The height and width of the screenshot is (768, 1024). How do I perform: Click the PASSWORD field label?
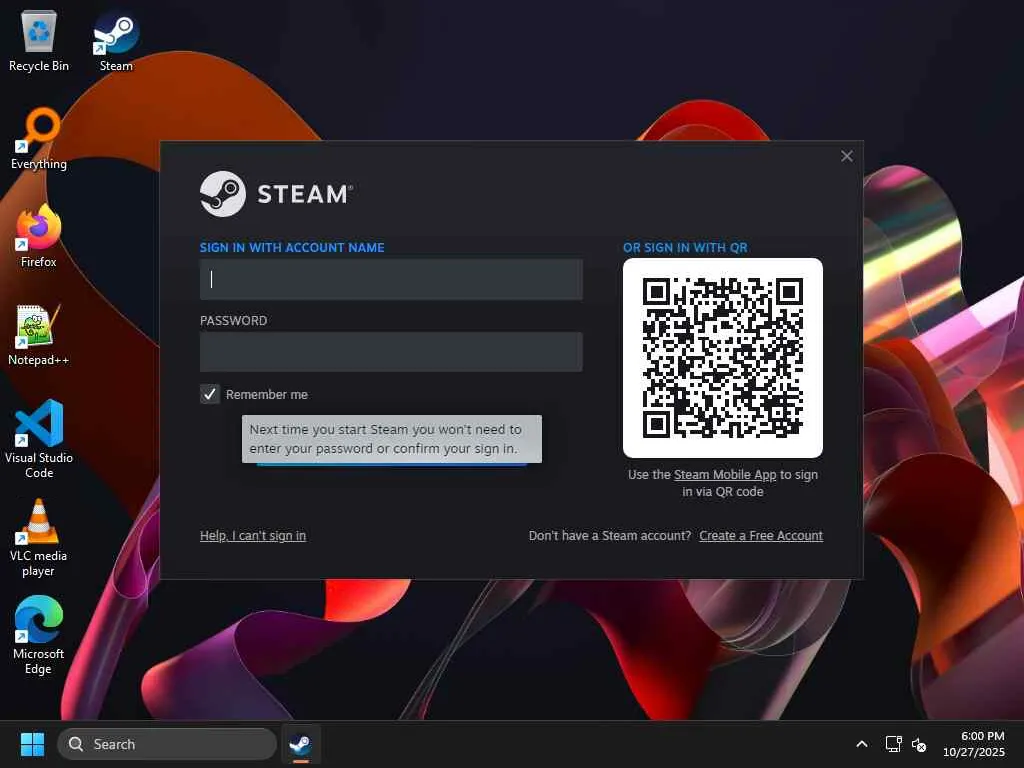(x=233, y=321)
